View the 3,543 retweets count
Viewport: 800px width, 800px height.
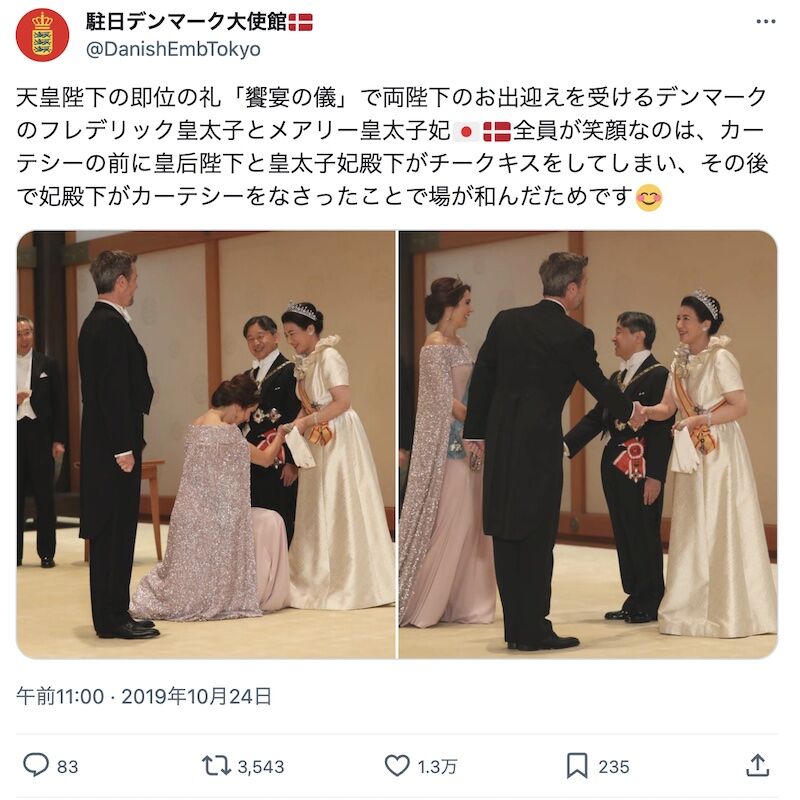(261, 766)
